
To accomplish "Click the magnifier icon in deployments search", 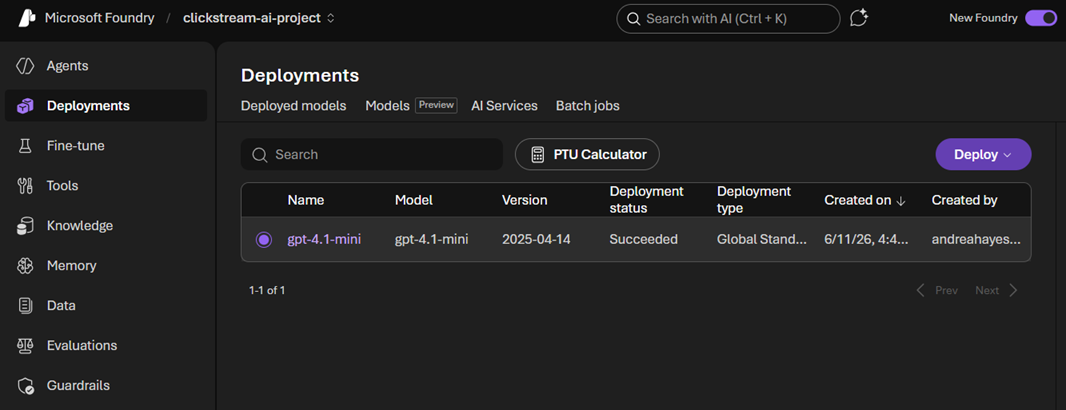I will pyautogui.click(x=259, y=155).
